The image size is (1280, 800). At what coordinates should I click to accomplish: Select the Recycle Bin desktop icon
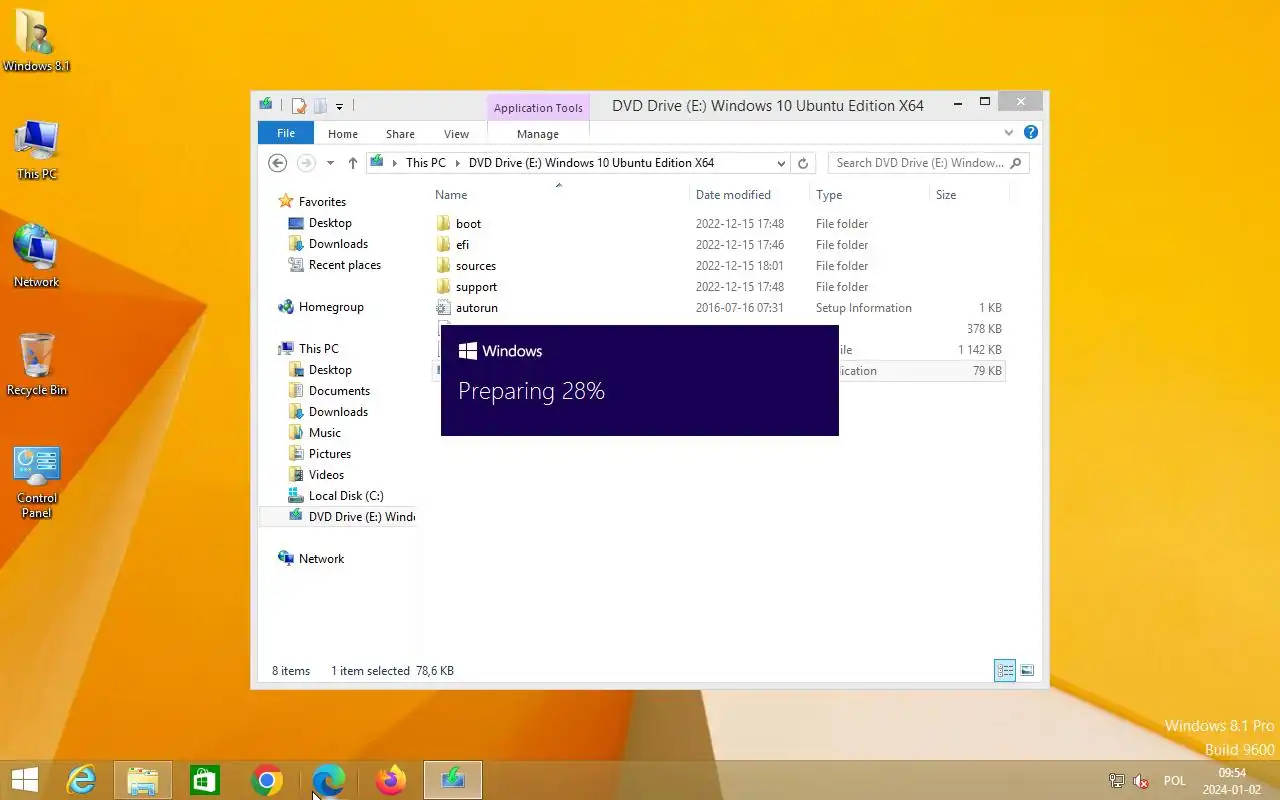click(37, 364)
